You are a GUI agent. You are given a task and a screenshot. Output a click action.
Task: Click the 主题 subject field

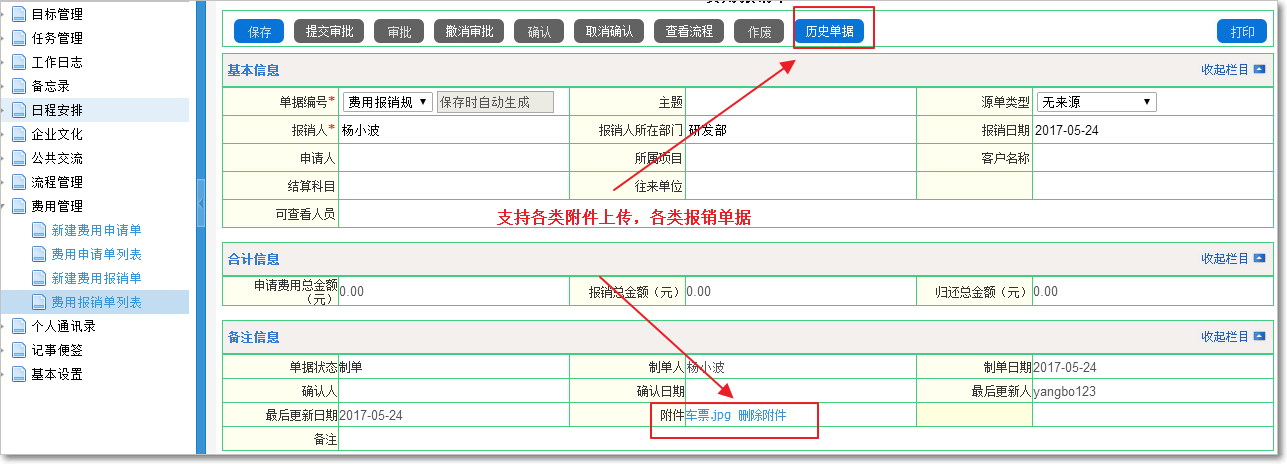pos(801,102)
